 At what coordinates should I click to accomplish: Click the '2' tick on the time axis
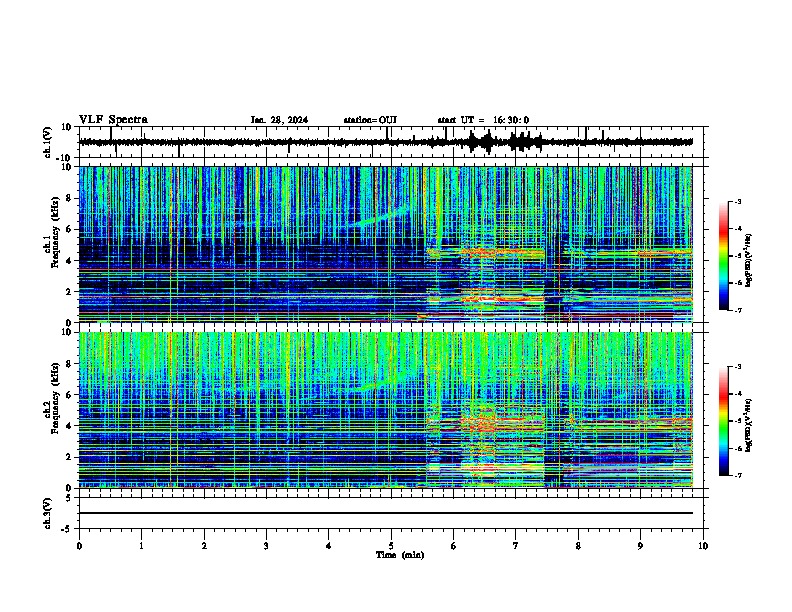coord(204,546)
